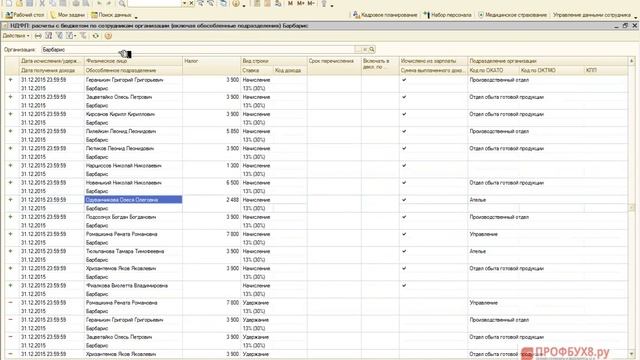Screen dimensions: 640x360
Task: Open Медицинское страхование panel
Action: pyautogui.click(x=512, y=15)
